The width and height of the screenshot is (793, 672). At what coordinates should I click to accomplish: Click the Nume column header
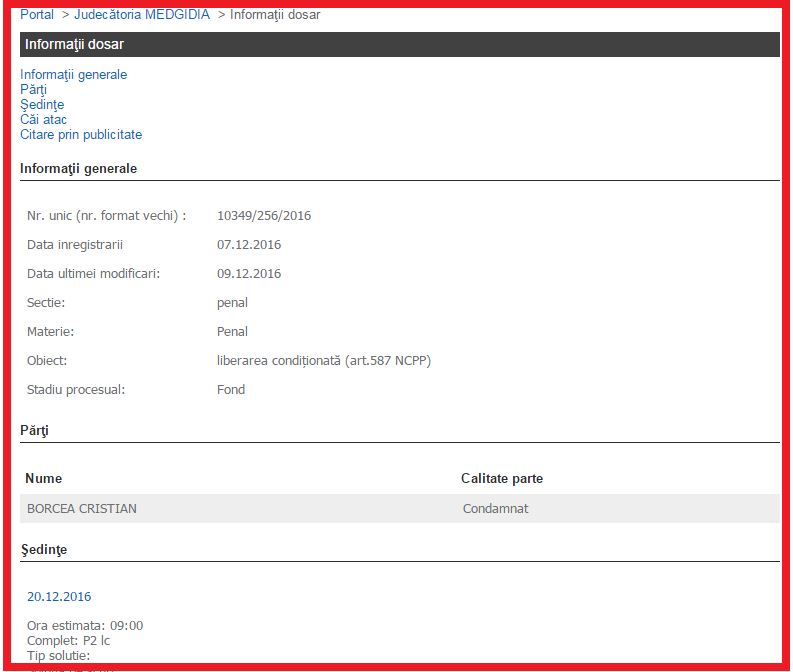pos(43,479)
